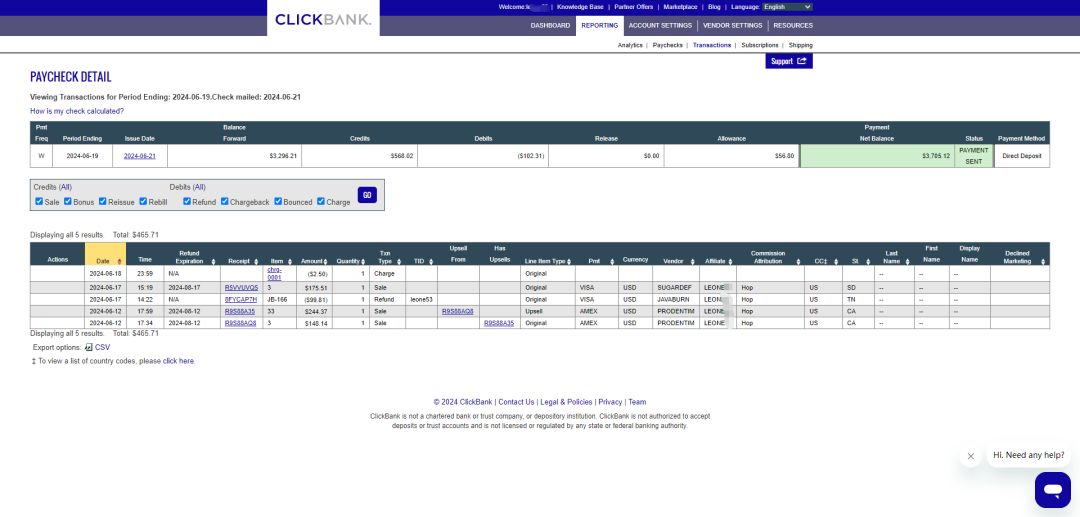Toggle the Chargeback checkbox
The image size is (1080, 517).
point(225,202)
